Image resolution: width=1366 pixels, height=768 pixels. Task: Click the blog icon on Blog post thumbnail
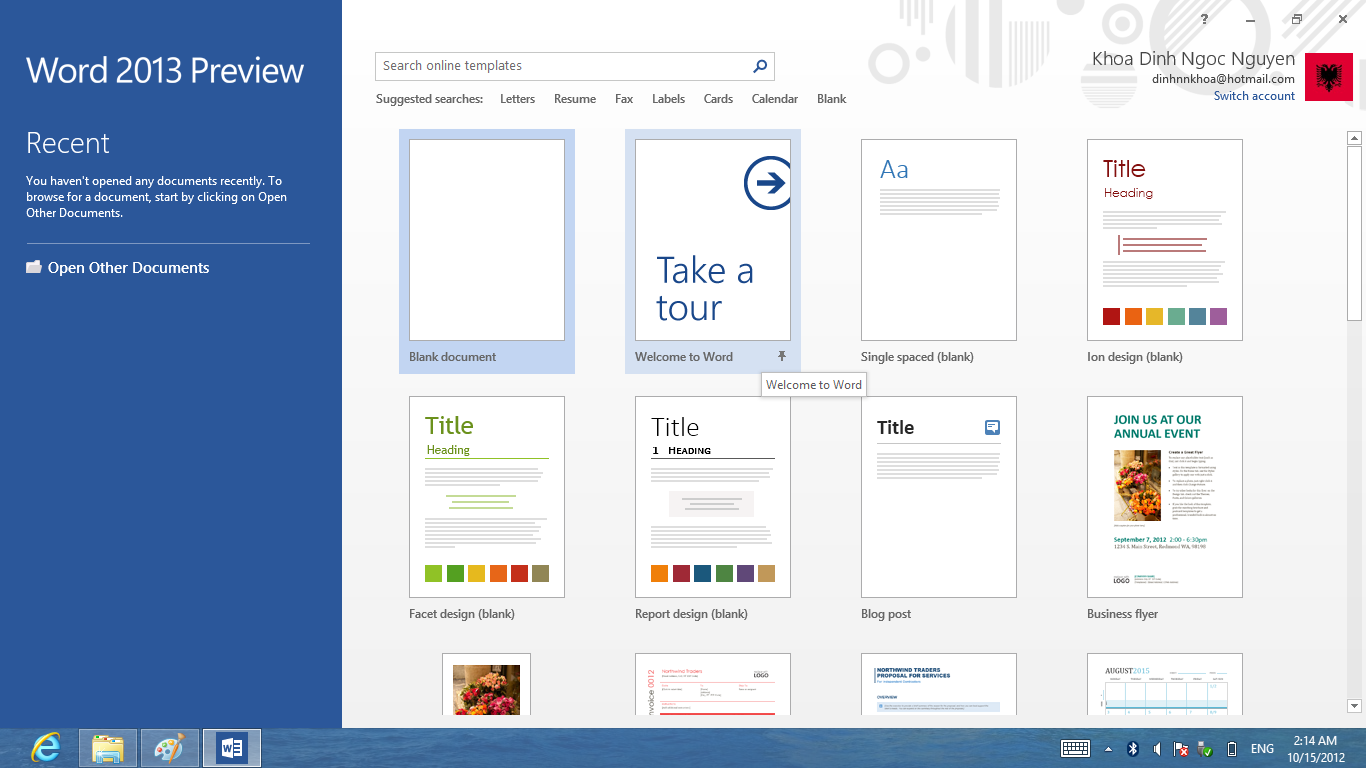point(992,427)
